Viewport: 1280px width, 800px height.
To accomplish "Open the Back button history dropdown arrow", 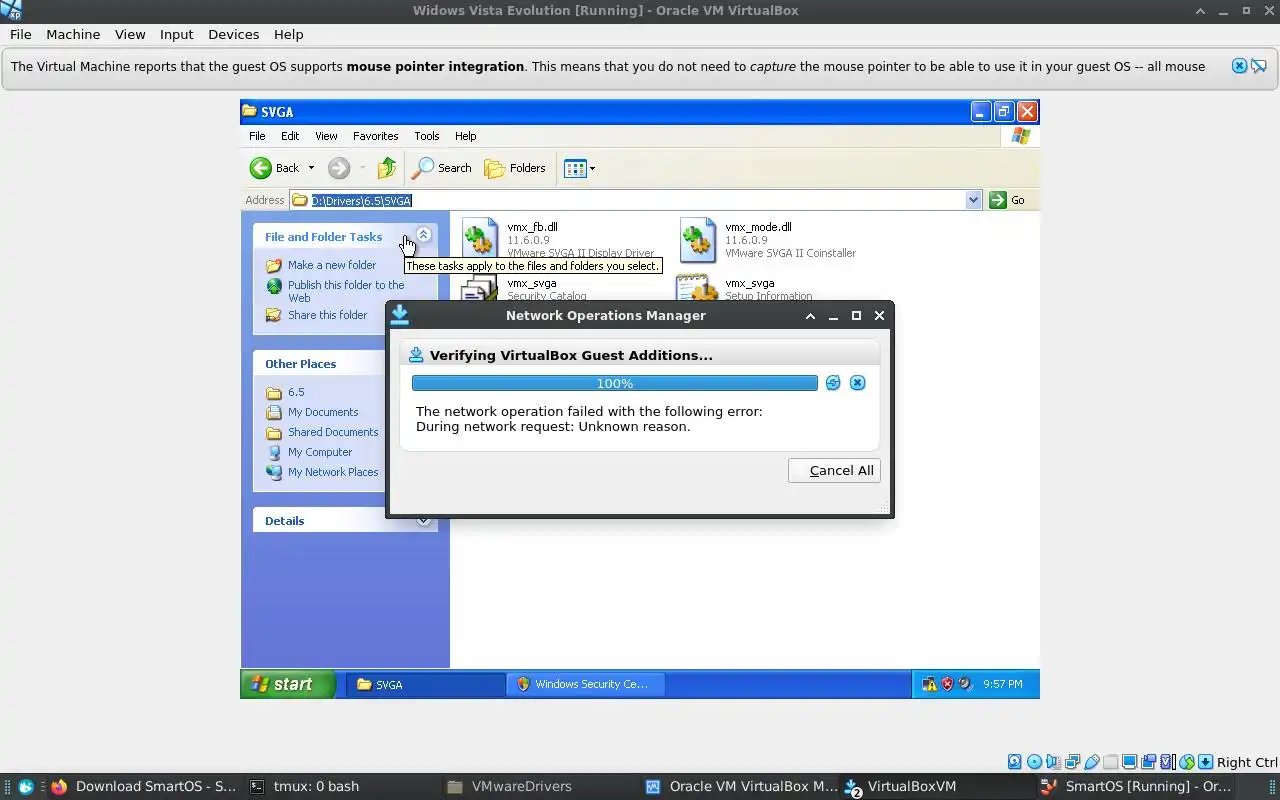I will (311, 168).
